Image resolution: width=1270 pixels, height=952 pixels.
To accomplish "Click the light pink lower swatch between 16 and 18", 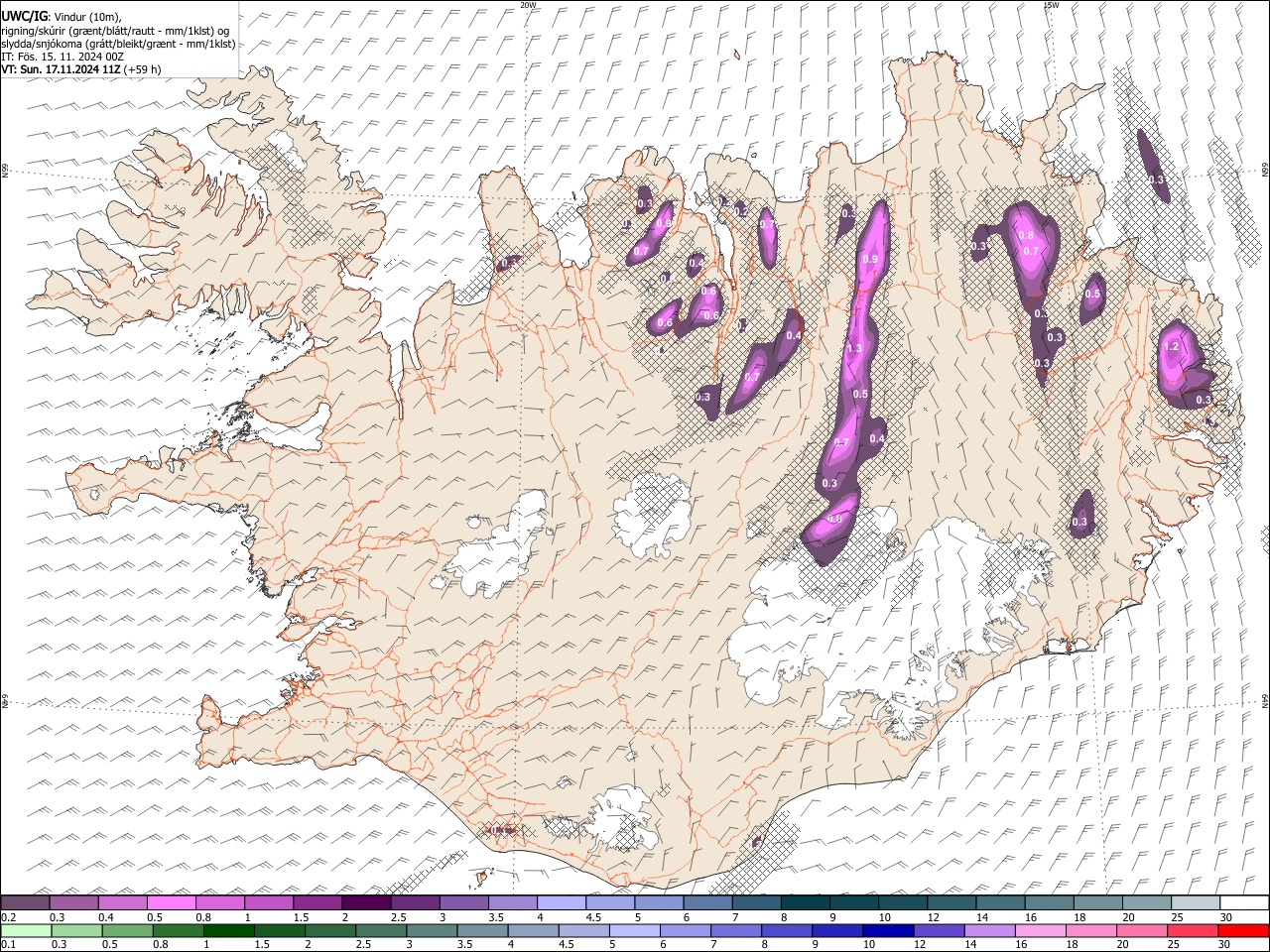I will 1040,930.
